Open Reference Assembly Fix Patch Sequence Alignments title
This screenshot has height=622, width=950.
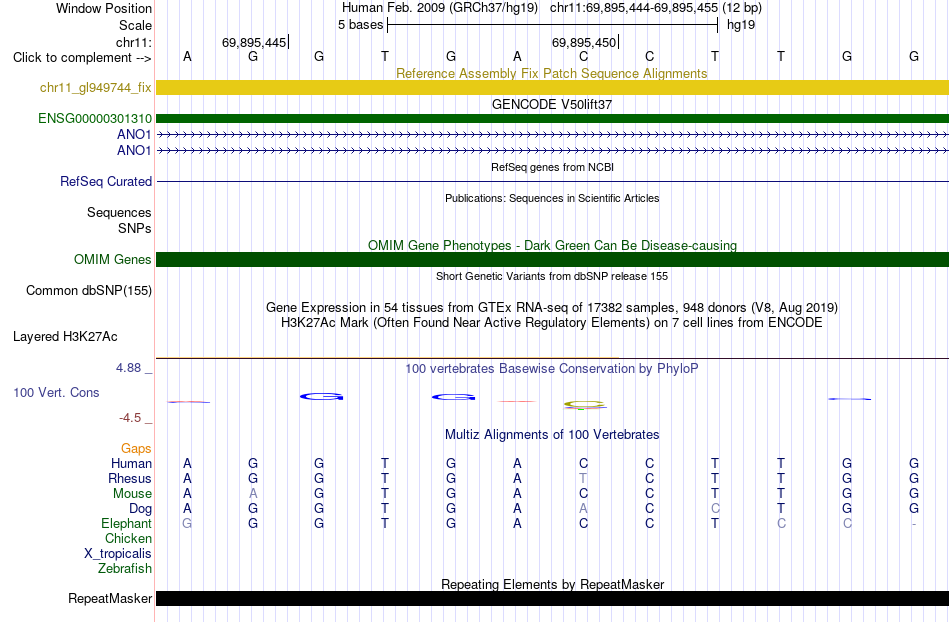pos(552,73)
